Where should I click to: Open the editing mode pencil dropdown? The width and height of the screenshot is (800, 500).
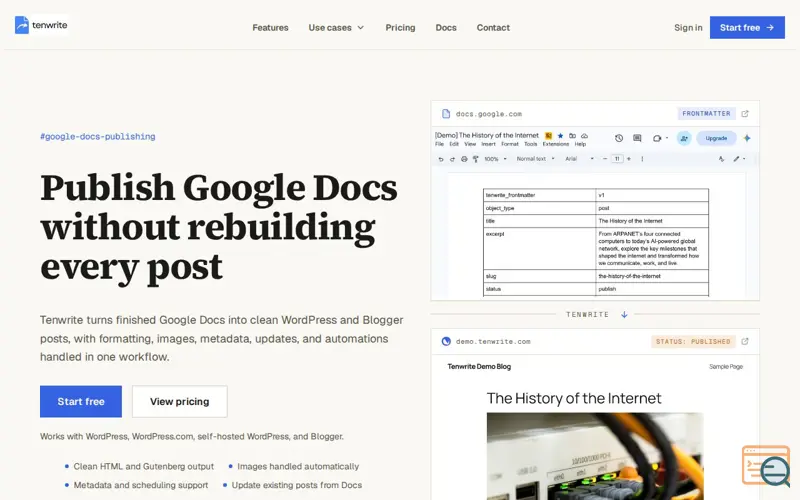(740, 159)
